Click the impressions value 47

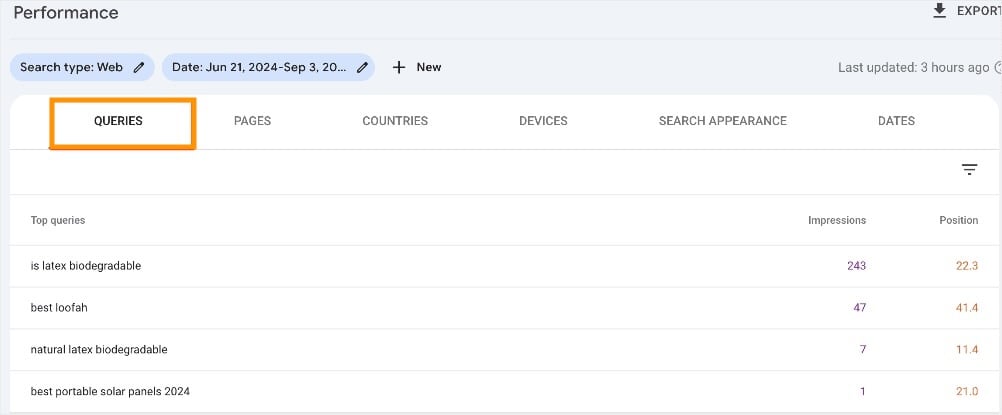859,308
